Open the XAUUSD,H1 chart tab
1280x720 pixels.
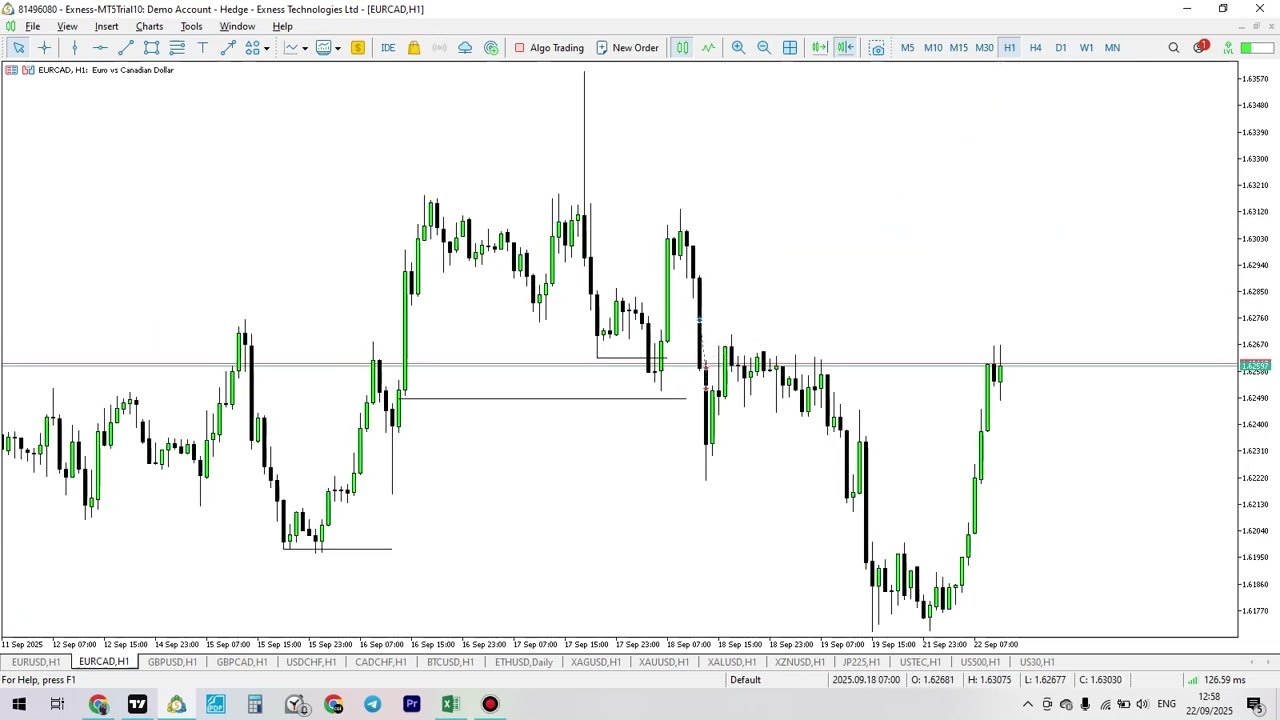(664, 662)
